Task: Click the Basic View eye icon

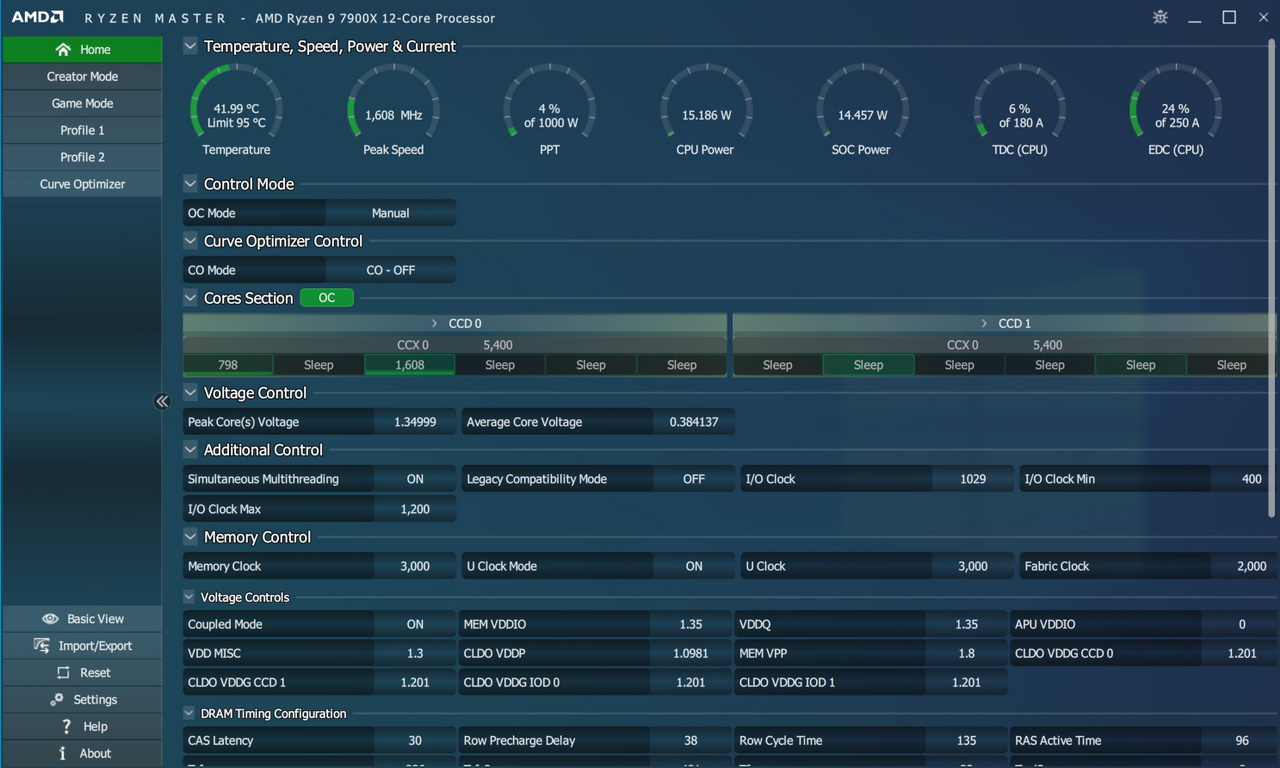Action: [x=50, y=619]
